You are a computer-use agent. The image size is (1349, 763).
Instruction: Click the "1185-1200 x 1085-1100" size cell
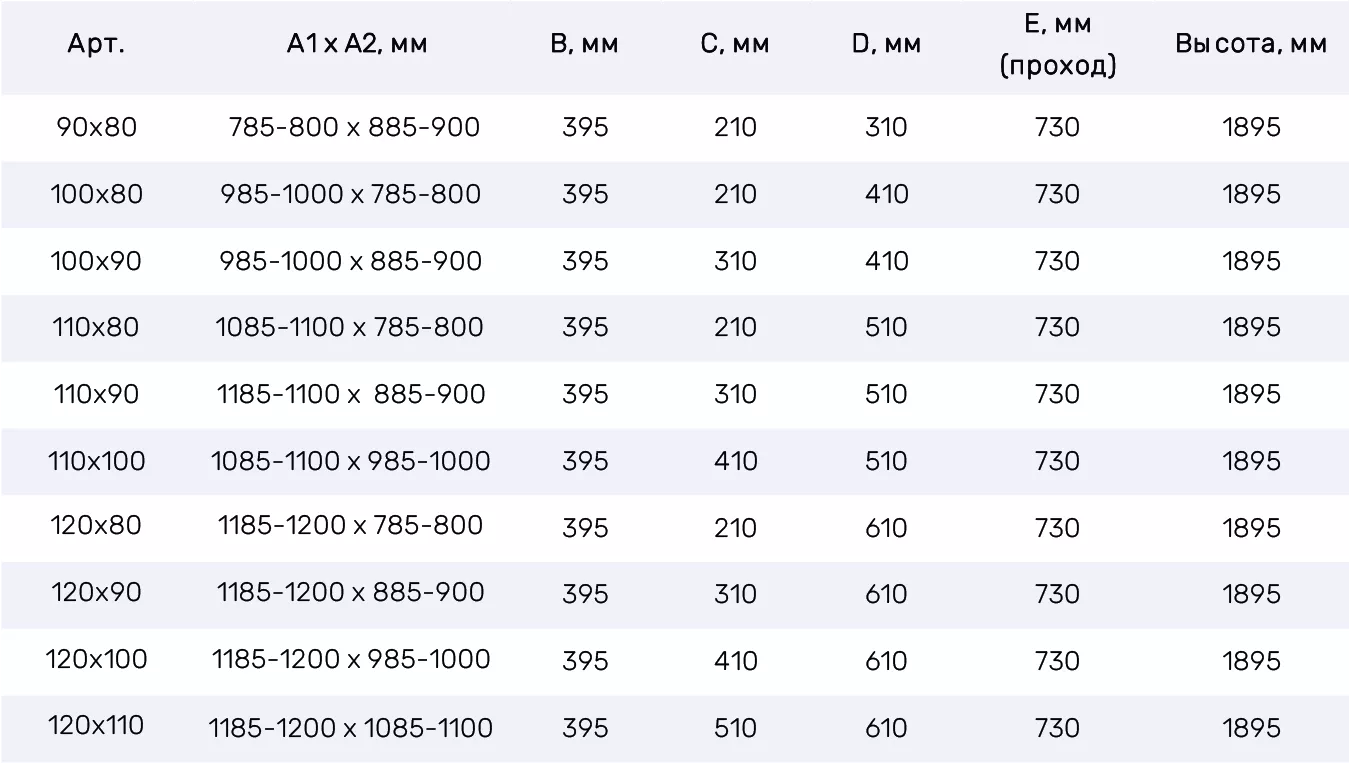click(351, 728)
